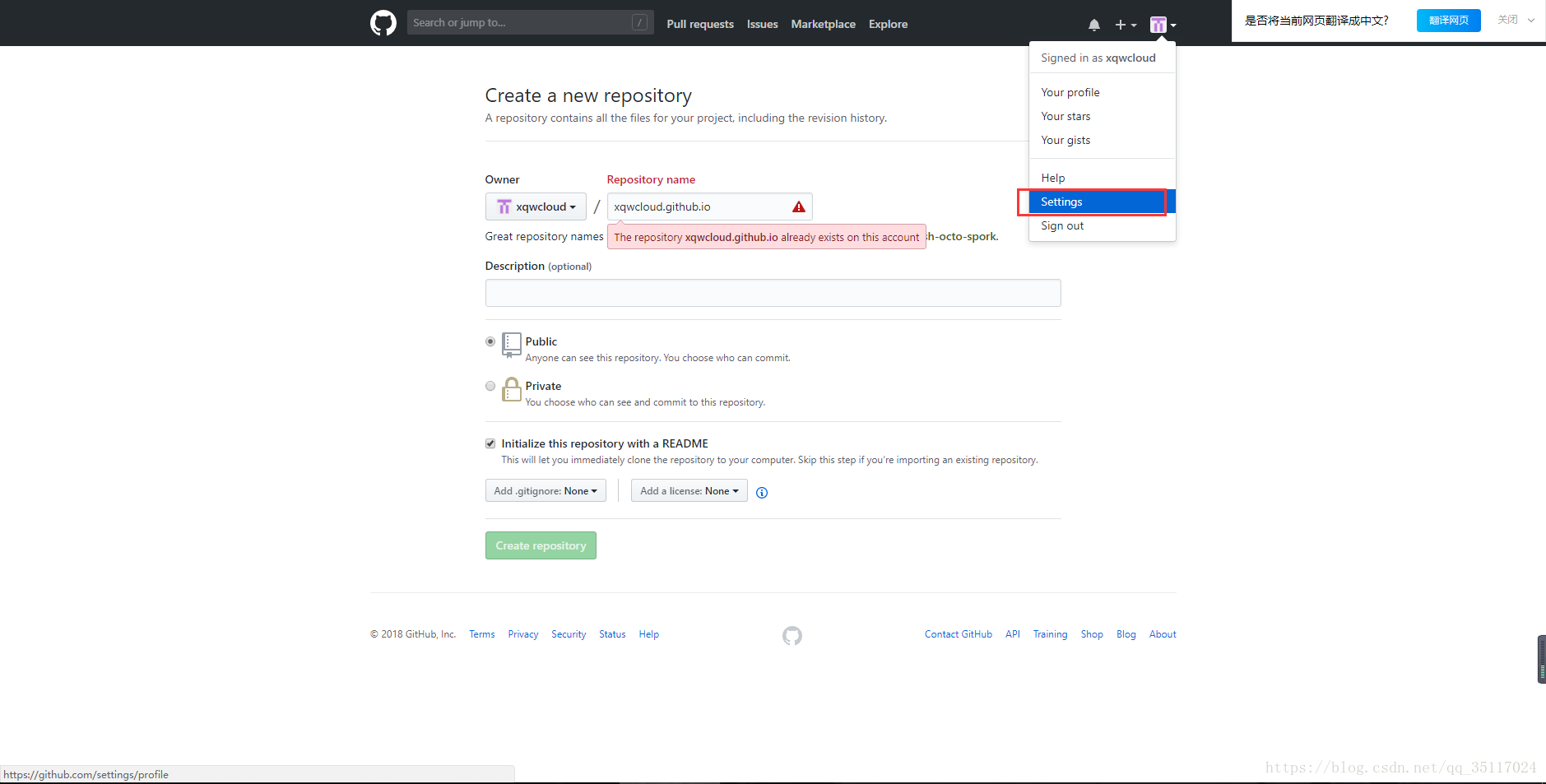Expand the translate bar chevron options
The width and height of the screenshot is (1546, 784).
tap(1531, 21)
